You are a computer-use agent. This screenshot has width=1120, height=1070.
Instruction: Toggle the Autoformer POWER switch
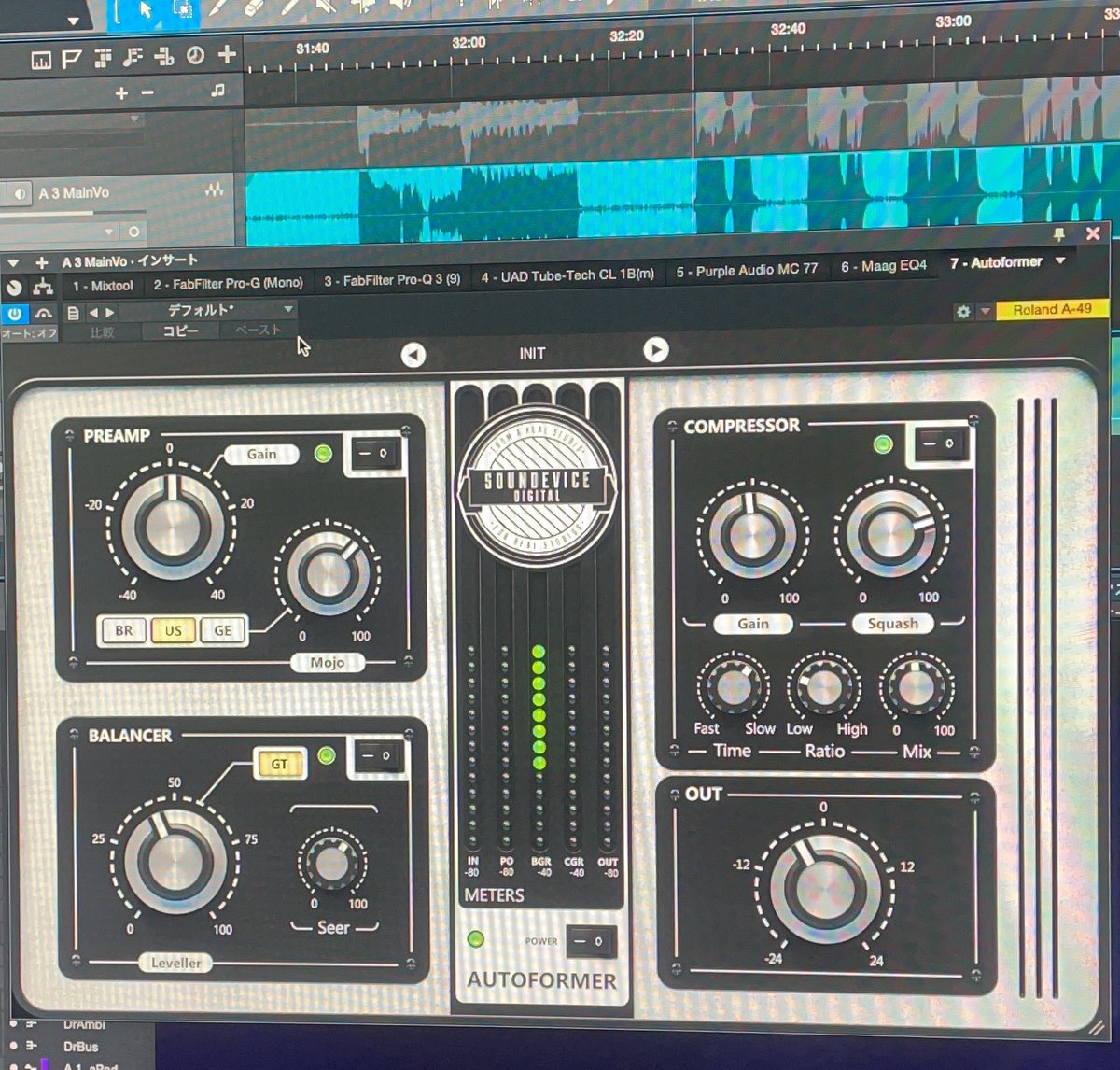pos(591,940)
